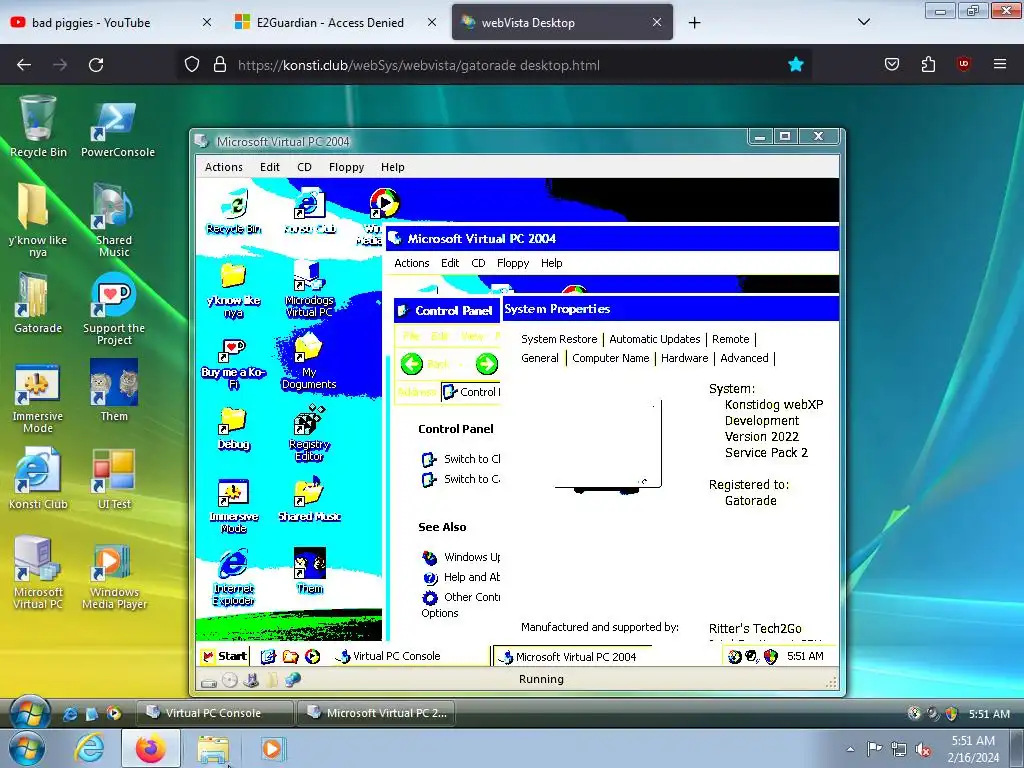Switch to the General tab

tap(540, 358)
